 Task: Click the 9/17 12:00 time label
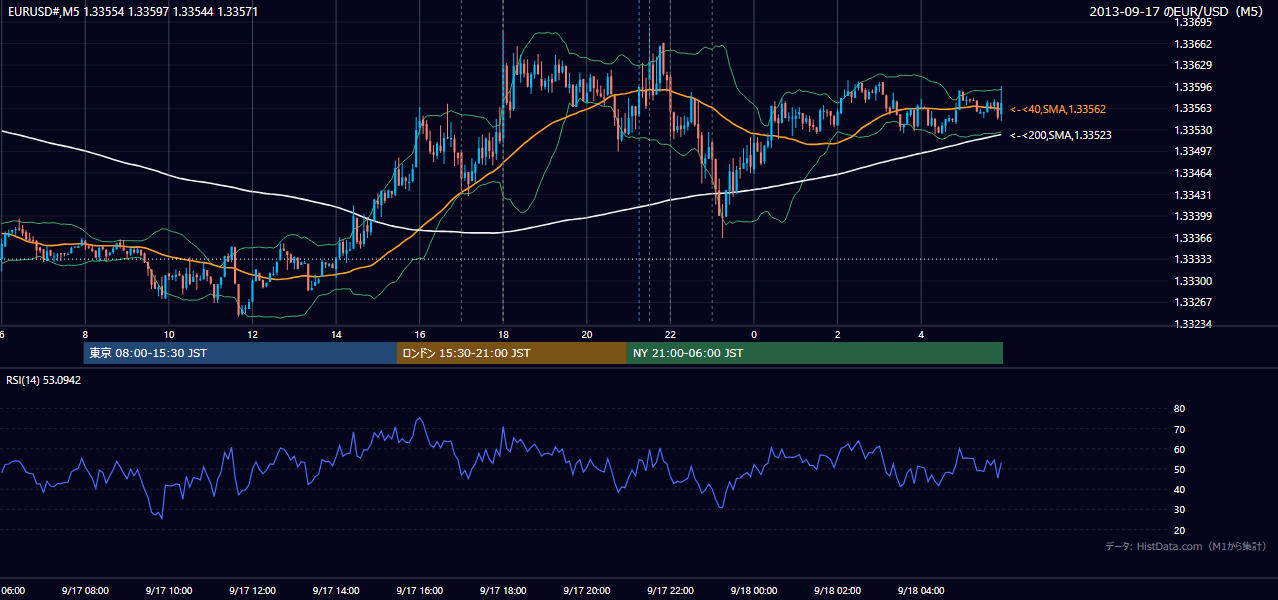point(252,591)
